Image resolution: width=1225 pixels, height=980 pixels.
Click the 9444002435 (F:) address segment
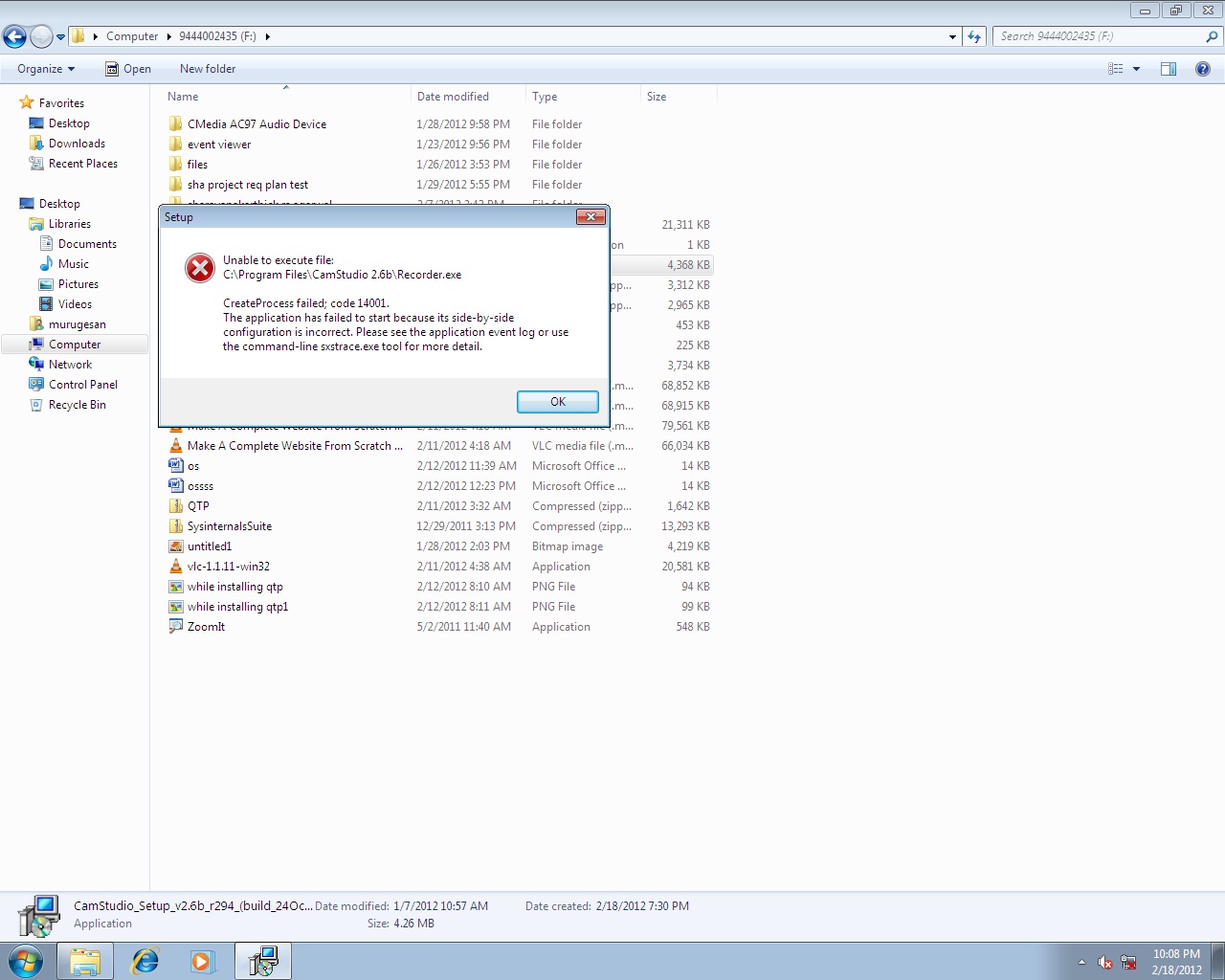pos(217,36)
